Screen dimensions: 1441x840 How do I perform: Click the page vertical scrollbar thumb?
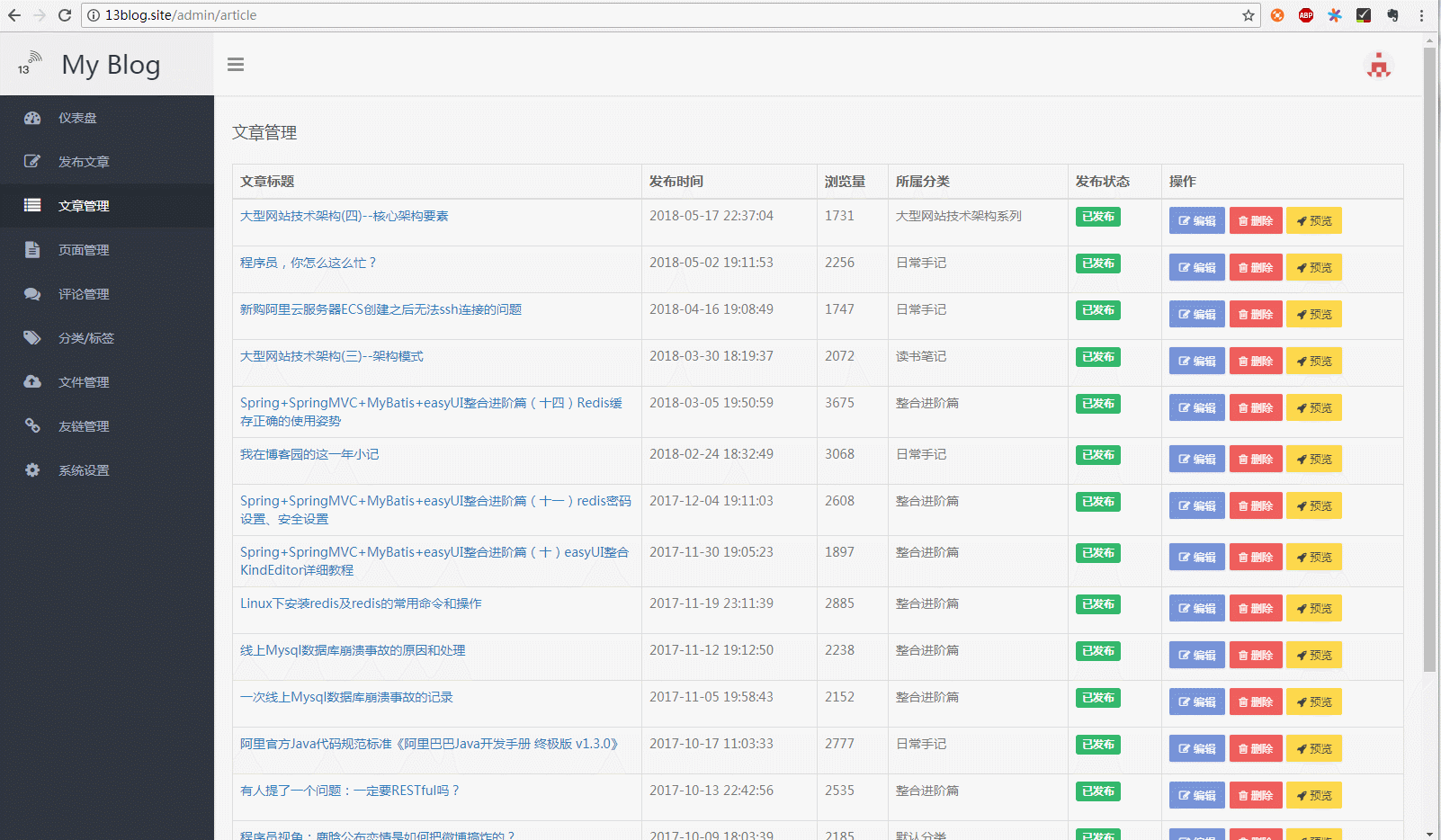pos(1429,360)
